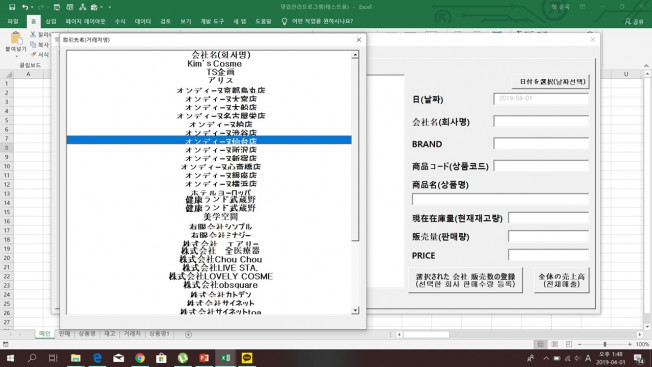Click the lightbulb Tell Me search icon

click(284, 21)
